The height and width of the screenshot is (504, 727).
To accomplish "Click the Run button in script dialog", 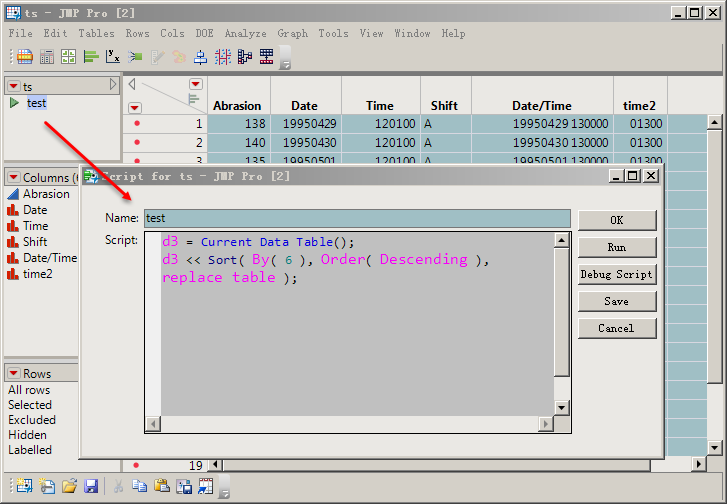I will point(617,247).
